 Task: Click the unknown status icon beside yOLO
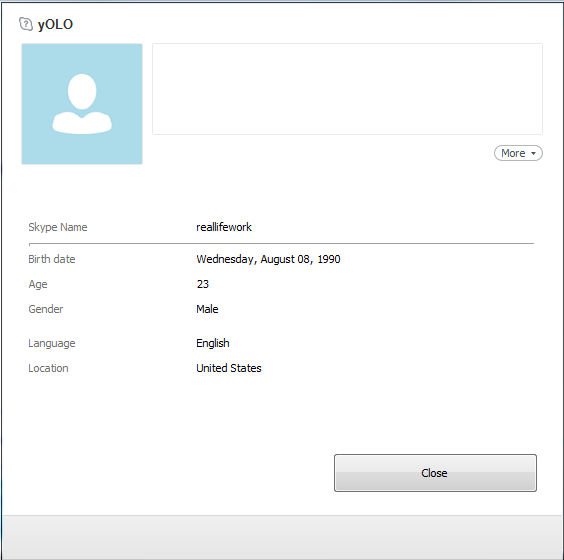pyautogui.click(x=26, y=24)
